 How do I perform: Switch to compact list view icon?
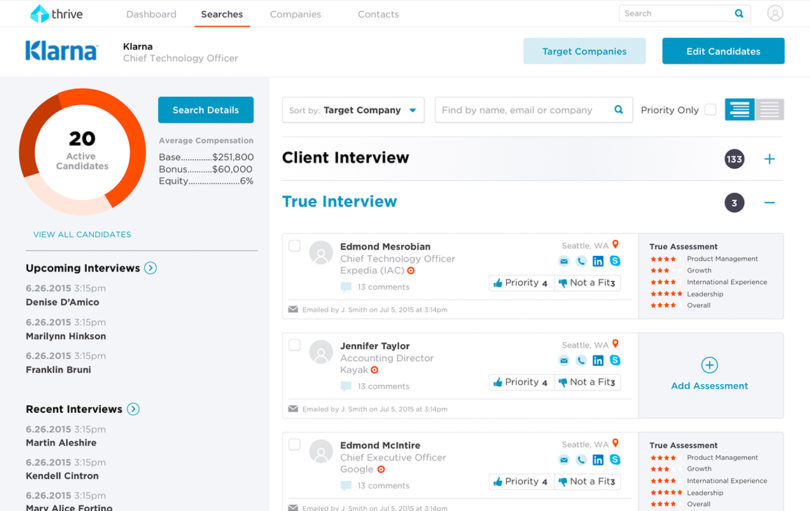(770, 110)
